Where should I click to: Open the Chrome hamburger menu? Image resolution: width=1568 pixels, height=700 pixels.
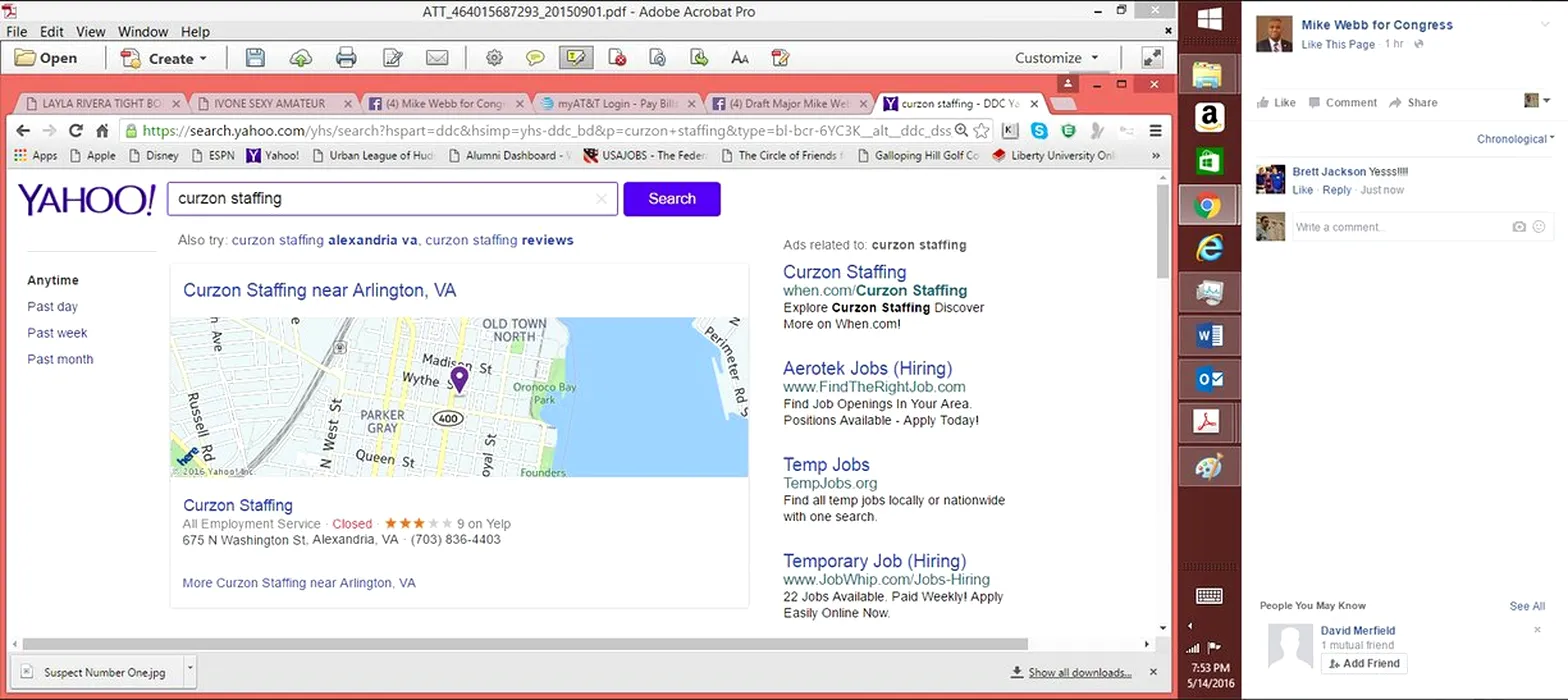click(1155, 130)
